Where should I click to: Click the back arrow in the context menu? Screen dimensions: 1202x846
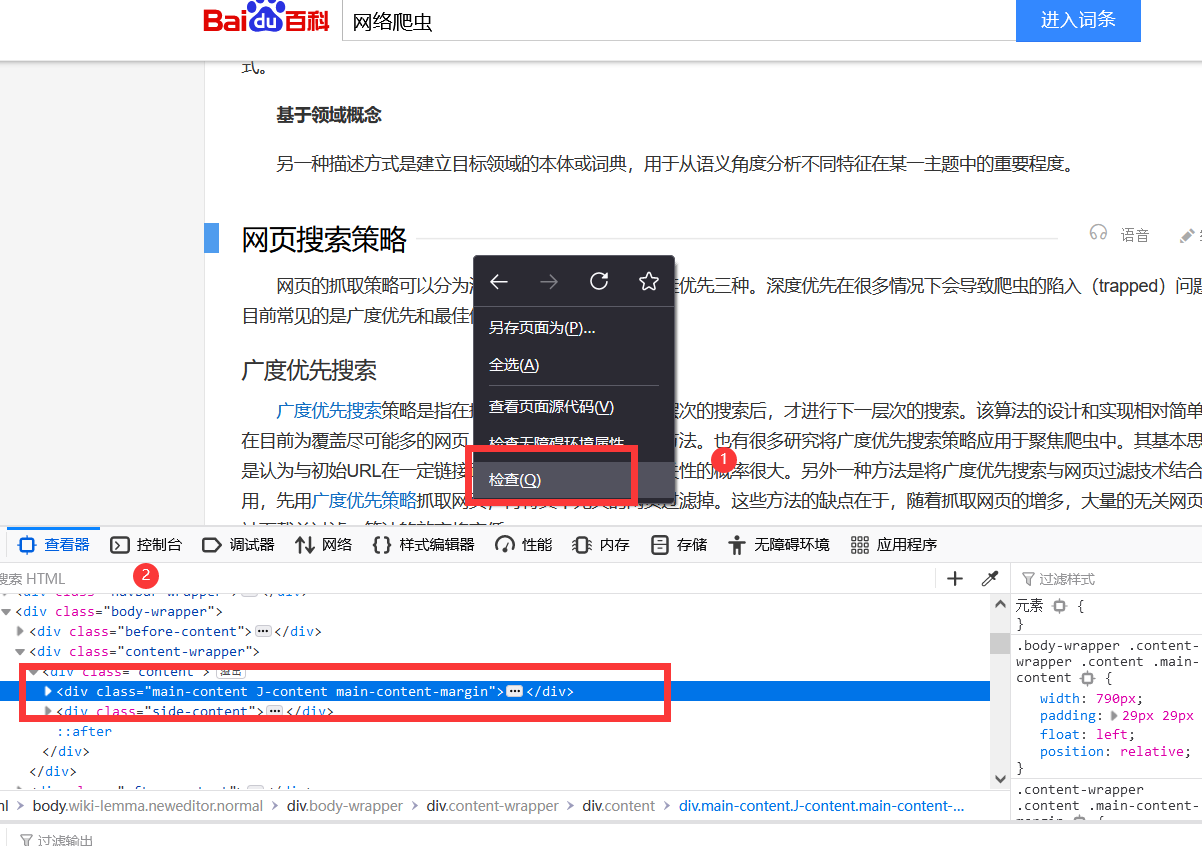(499, 282)
